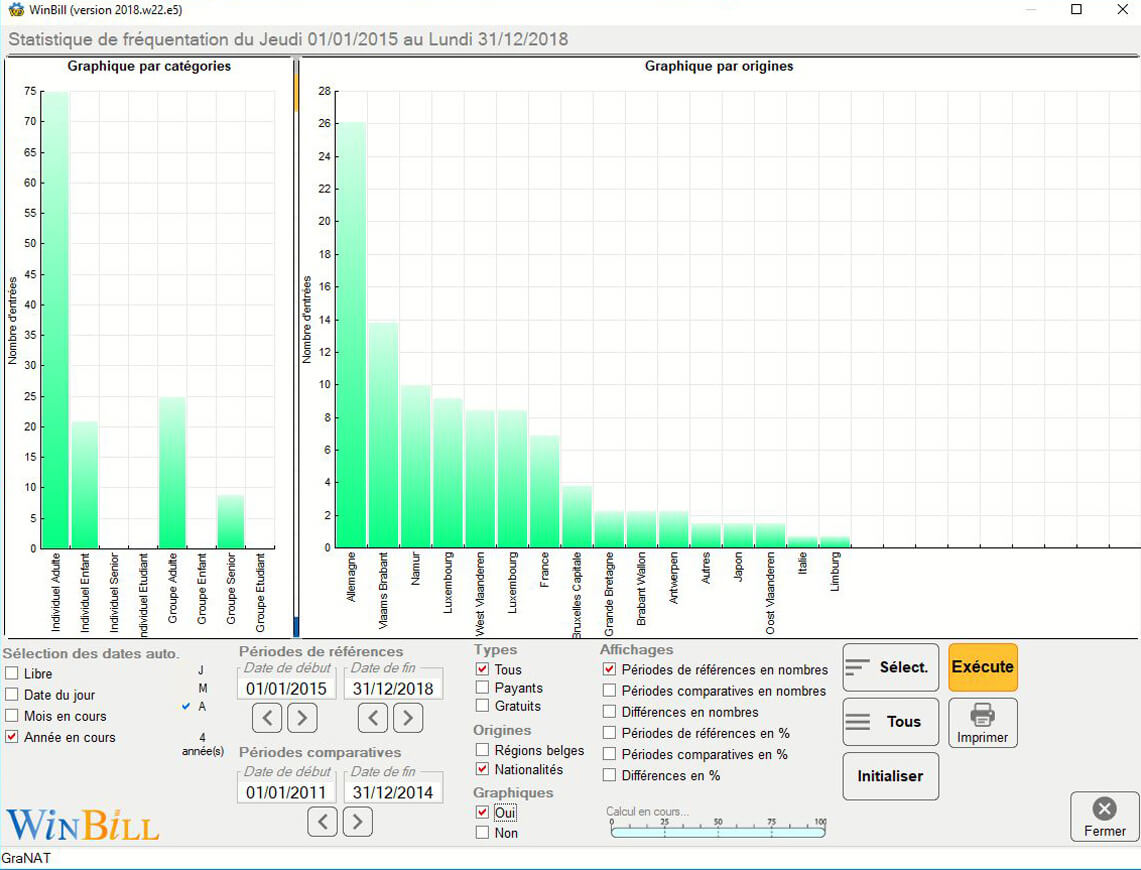Move reference end date backward
The height and width of the screenshot is (870, 1141).
[x=373, y=718]
